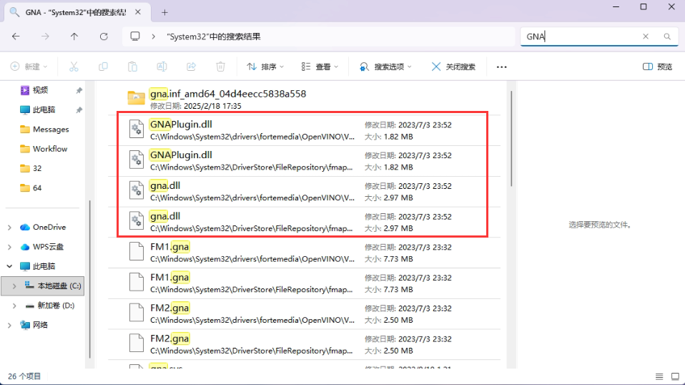685x385 pixels.
Task: Open the 新建 (New) menu
Action: (x=29, y=67)
